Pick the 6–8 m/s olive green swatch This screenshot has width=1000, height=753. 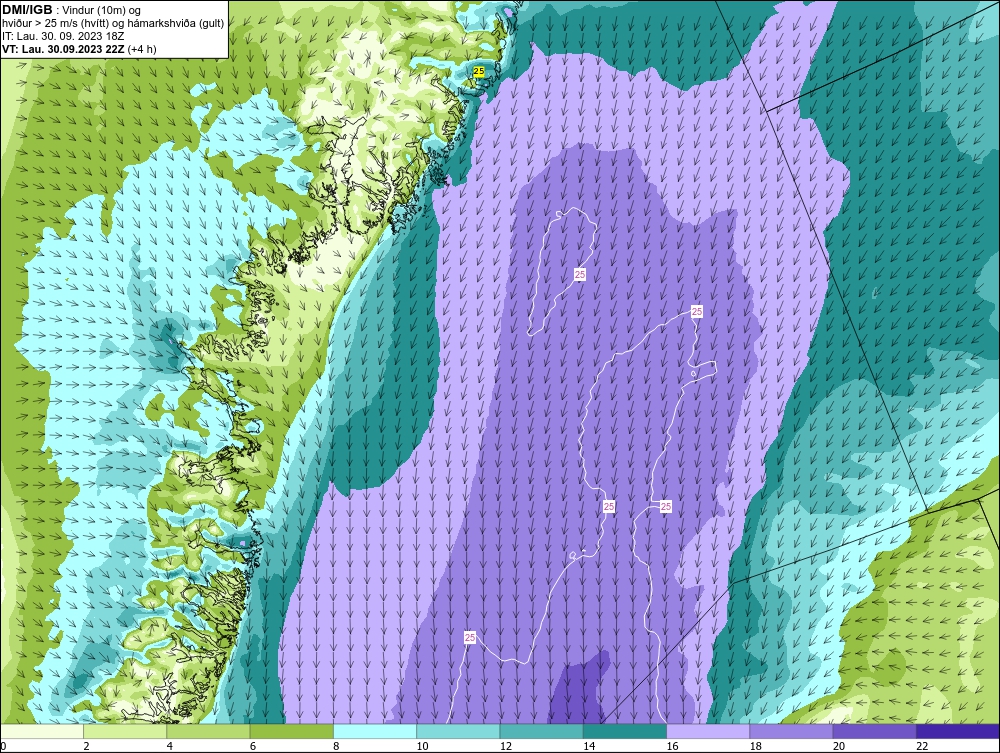pos(291,731)
